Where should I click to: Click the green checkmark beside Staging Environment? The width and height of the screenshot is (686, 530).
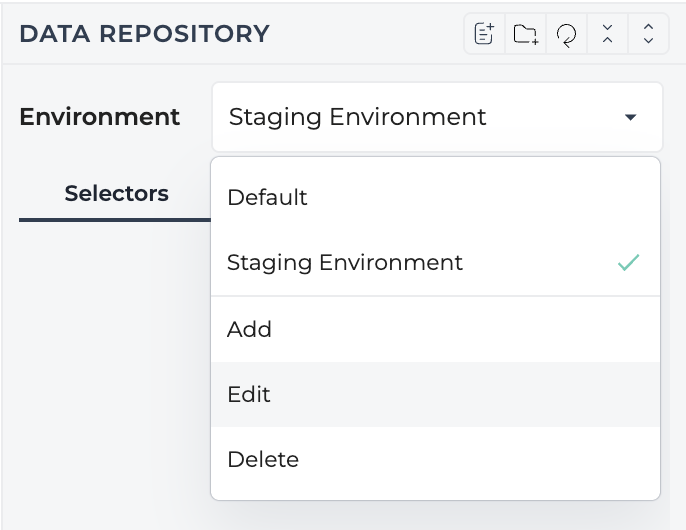[629, 263]
